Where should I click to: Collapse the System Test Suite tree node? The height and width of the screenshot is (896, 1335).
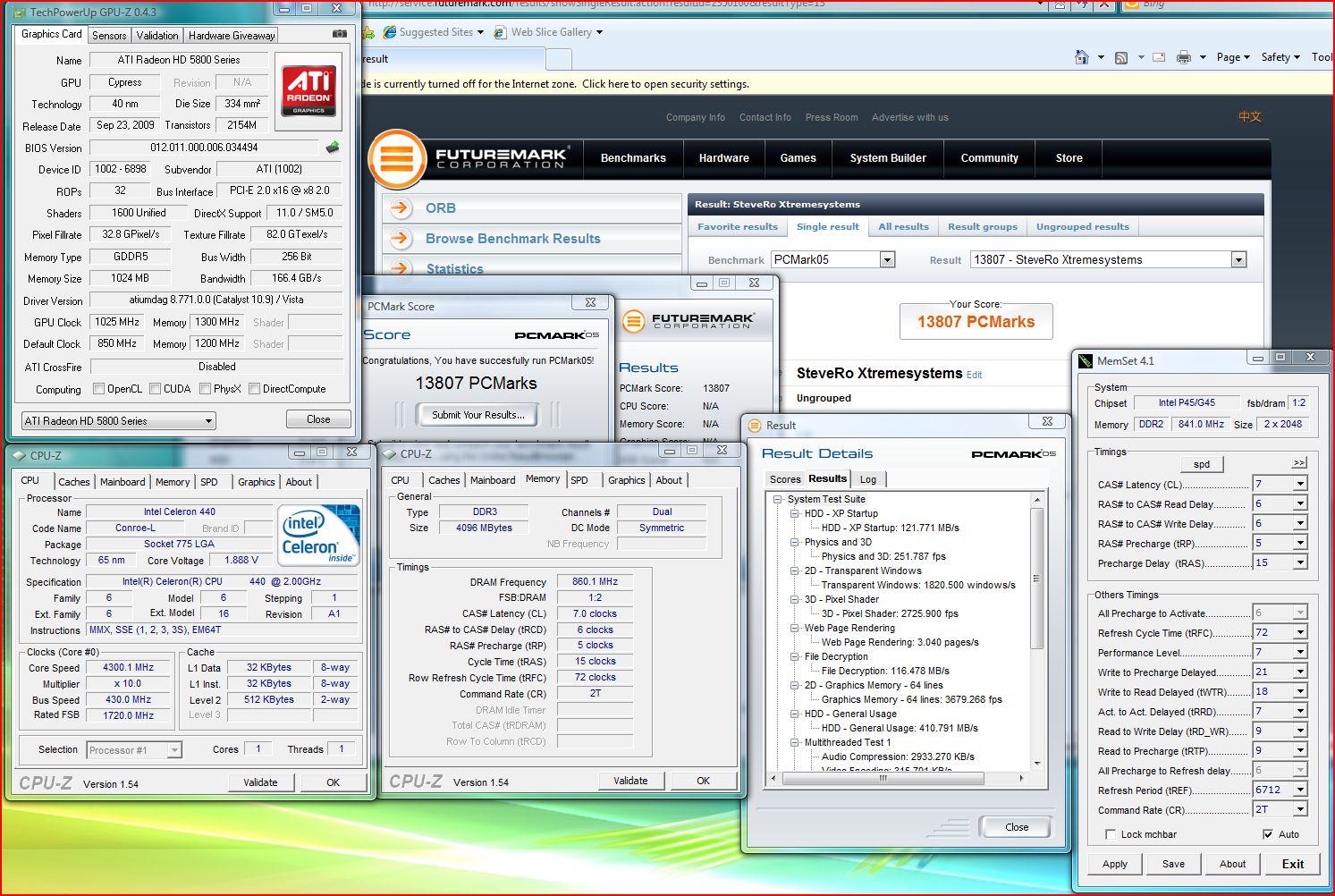click(778, 500)
